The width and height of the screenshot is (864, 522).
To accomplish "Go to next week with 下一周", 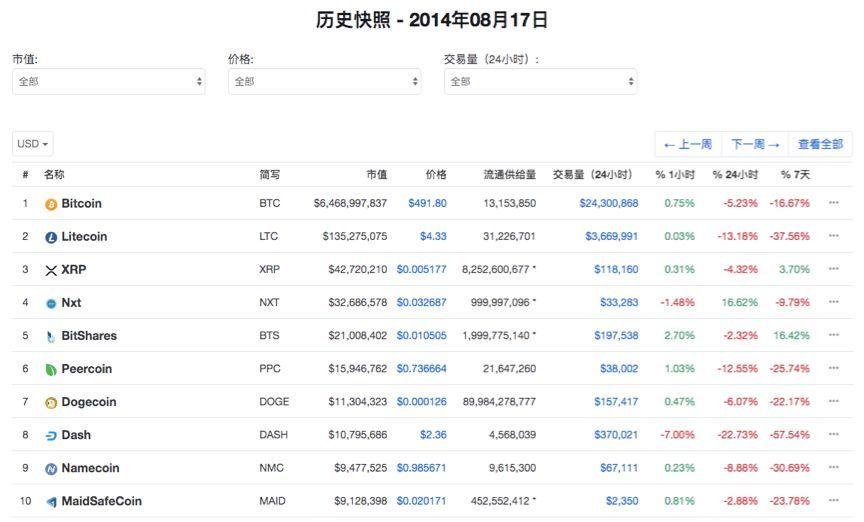I will click(x=755, y=144).
